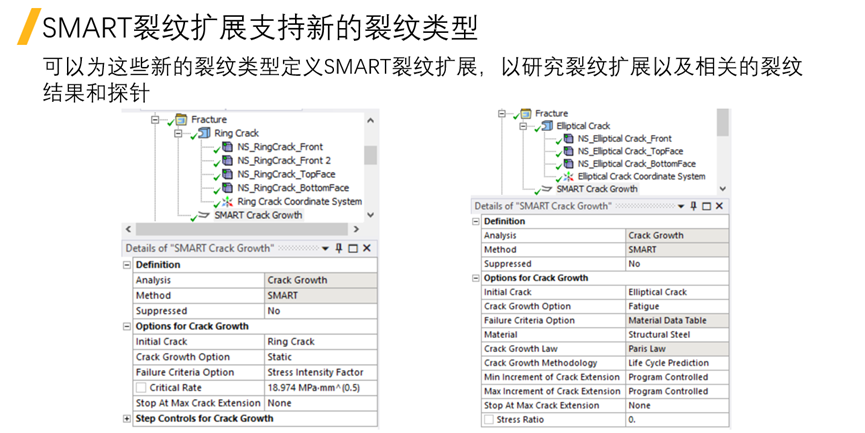Click the Crack Growth Law value Paris Law
The width and height of the screenshot is (865, 433).
677,349
